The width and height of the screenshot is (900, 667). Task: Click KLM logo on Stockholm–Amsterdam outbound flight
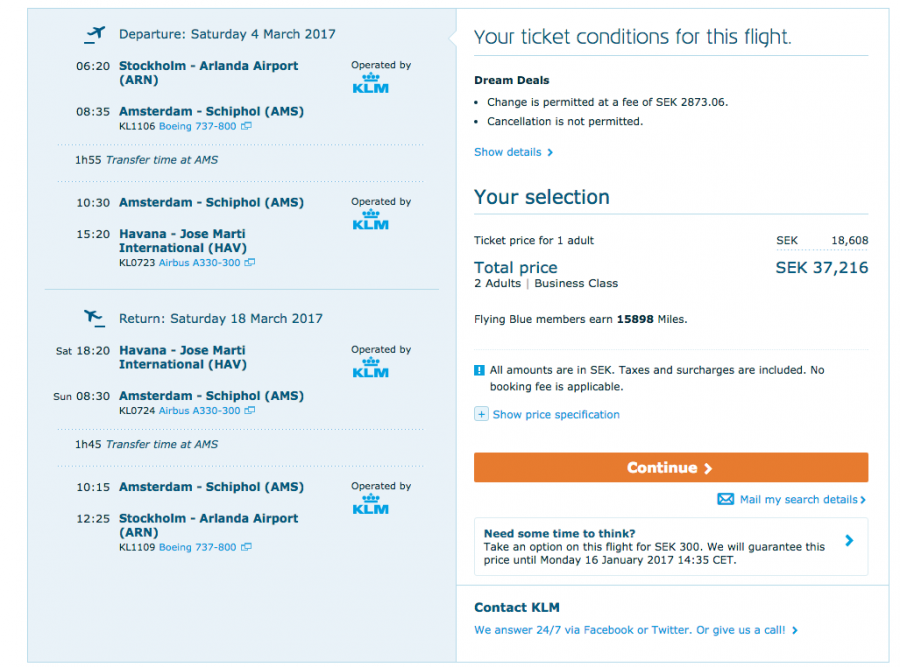pos(370,83)
